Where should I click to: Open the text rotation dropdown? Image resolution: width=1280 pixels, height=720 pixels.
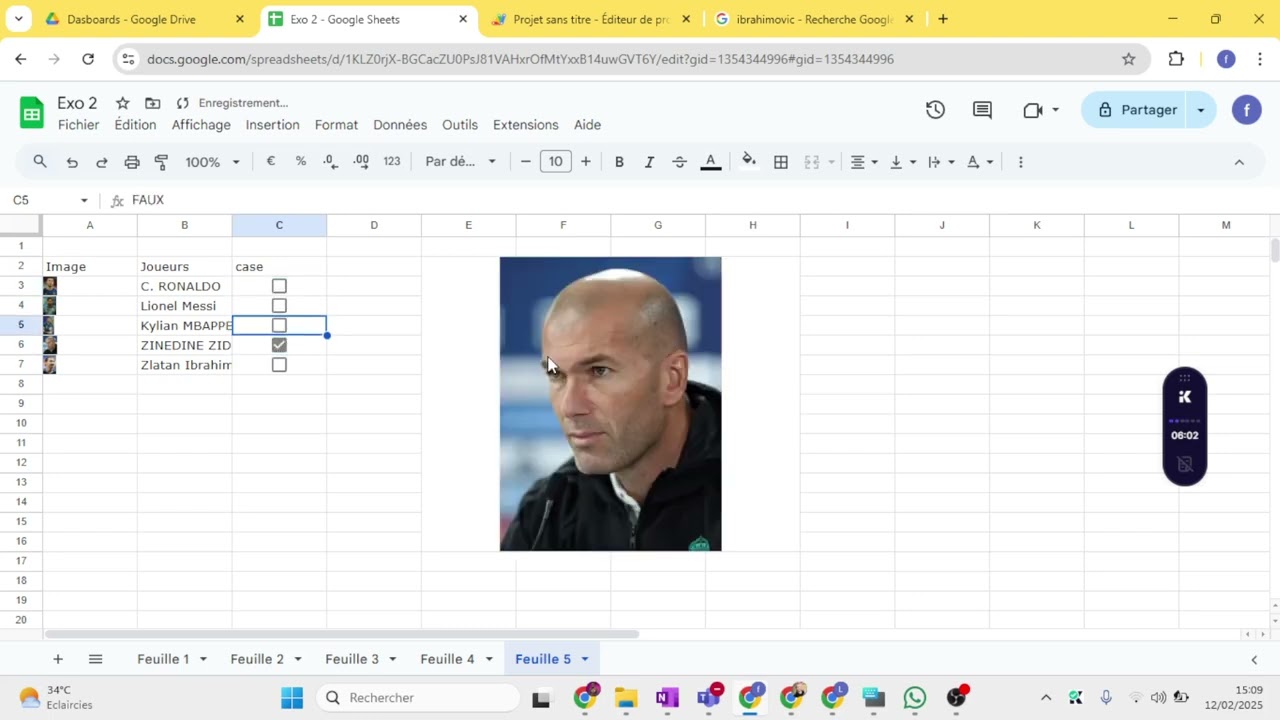point(980,162)
